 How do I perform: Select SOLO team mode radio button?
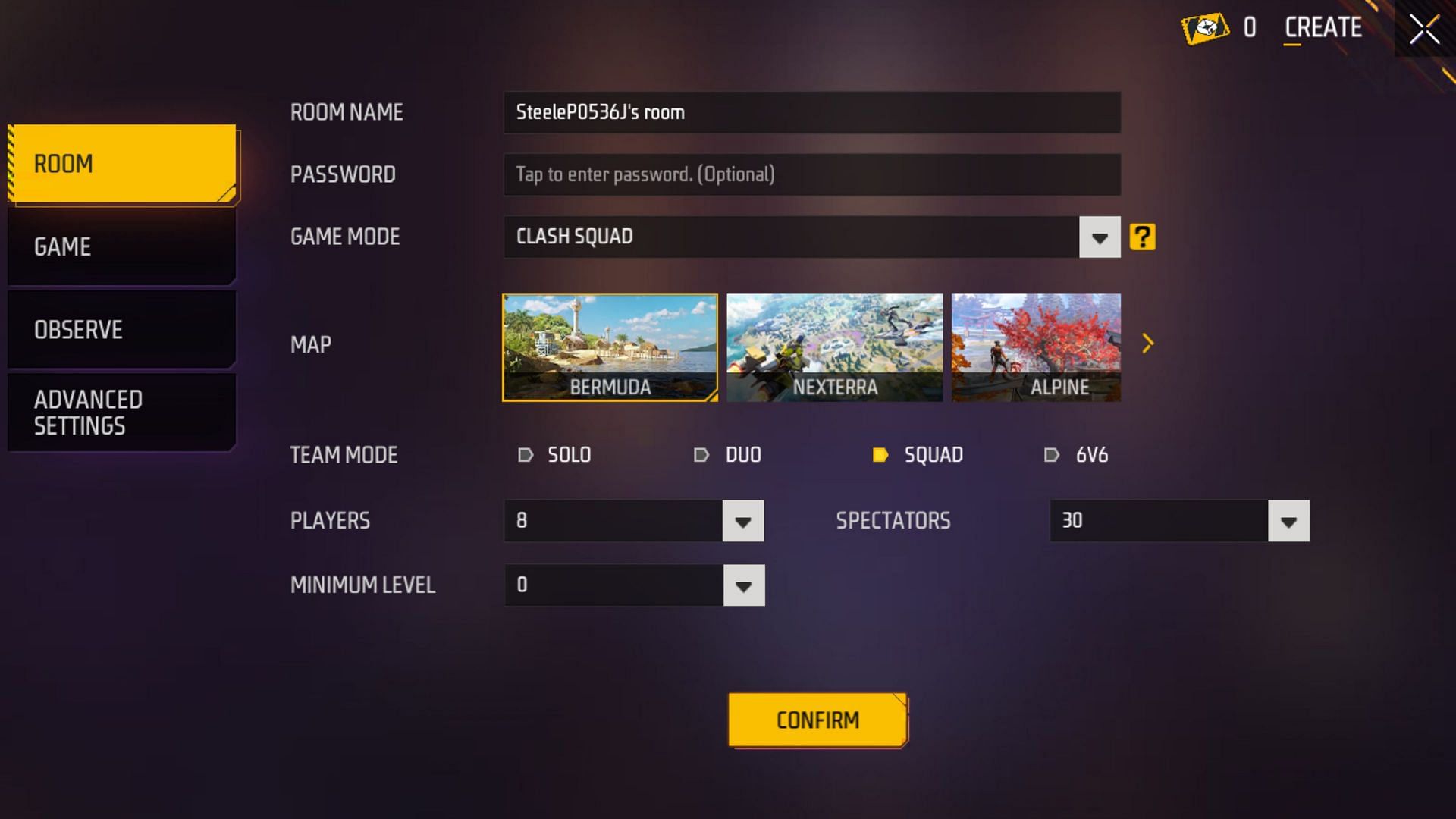pyautogui.click(x=524, y=455)
